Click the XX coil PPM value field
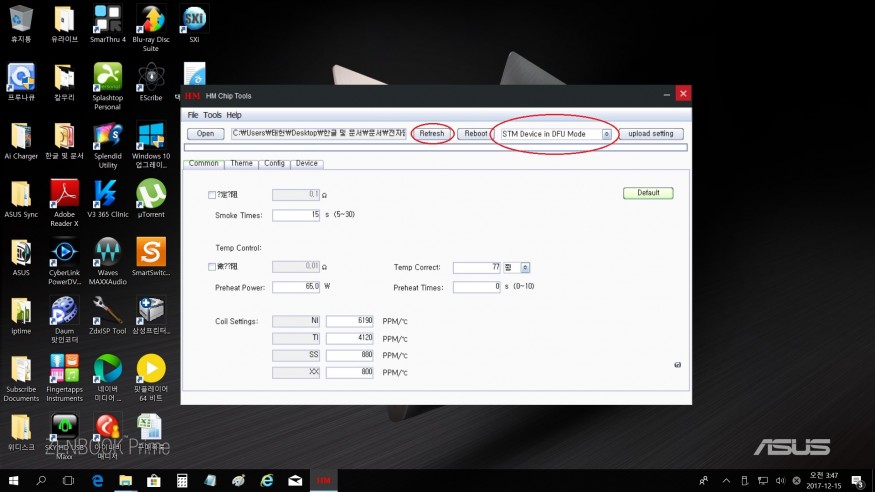This screenshot has width=875, height=492. [349, 372]
